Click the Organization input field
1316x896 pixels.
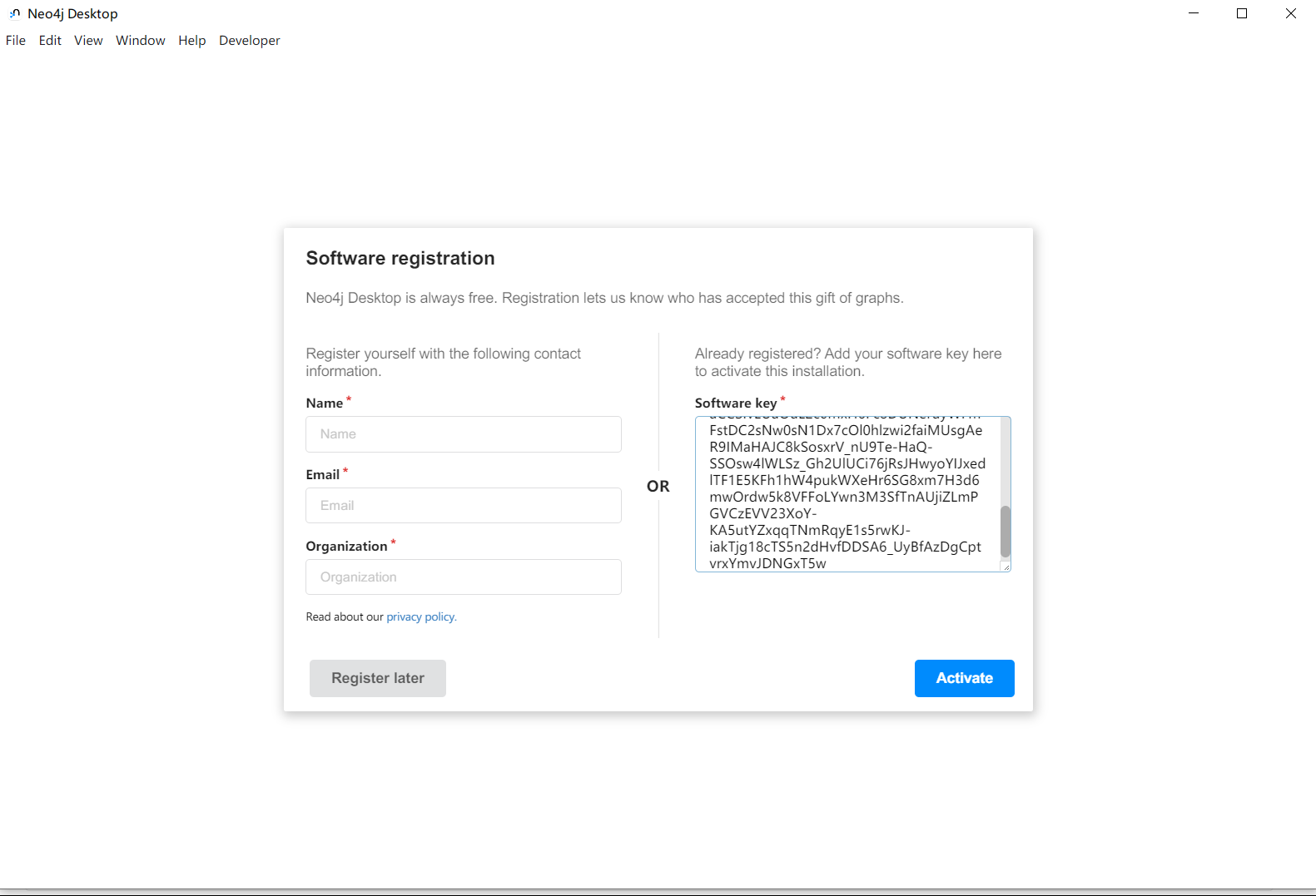(464, 577)
